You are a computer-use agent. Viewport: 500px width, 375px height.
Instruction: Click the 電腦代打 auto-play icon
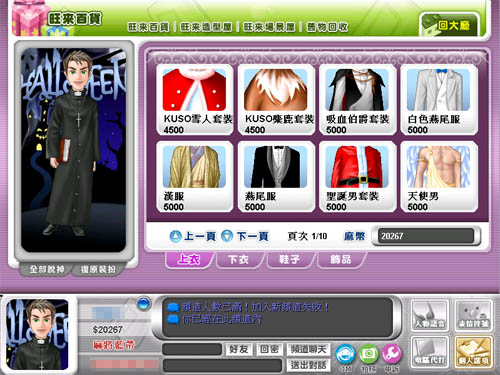tap(430, 352)
